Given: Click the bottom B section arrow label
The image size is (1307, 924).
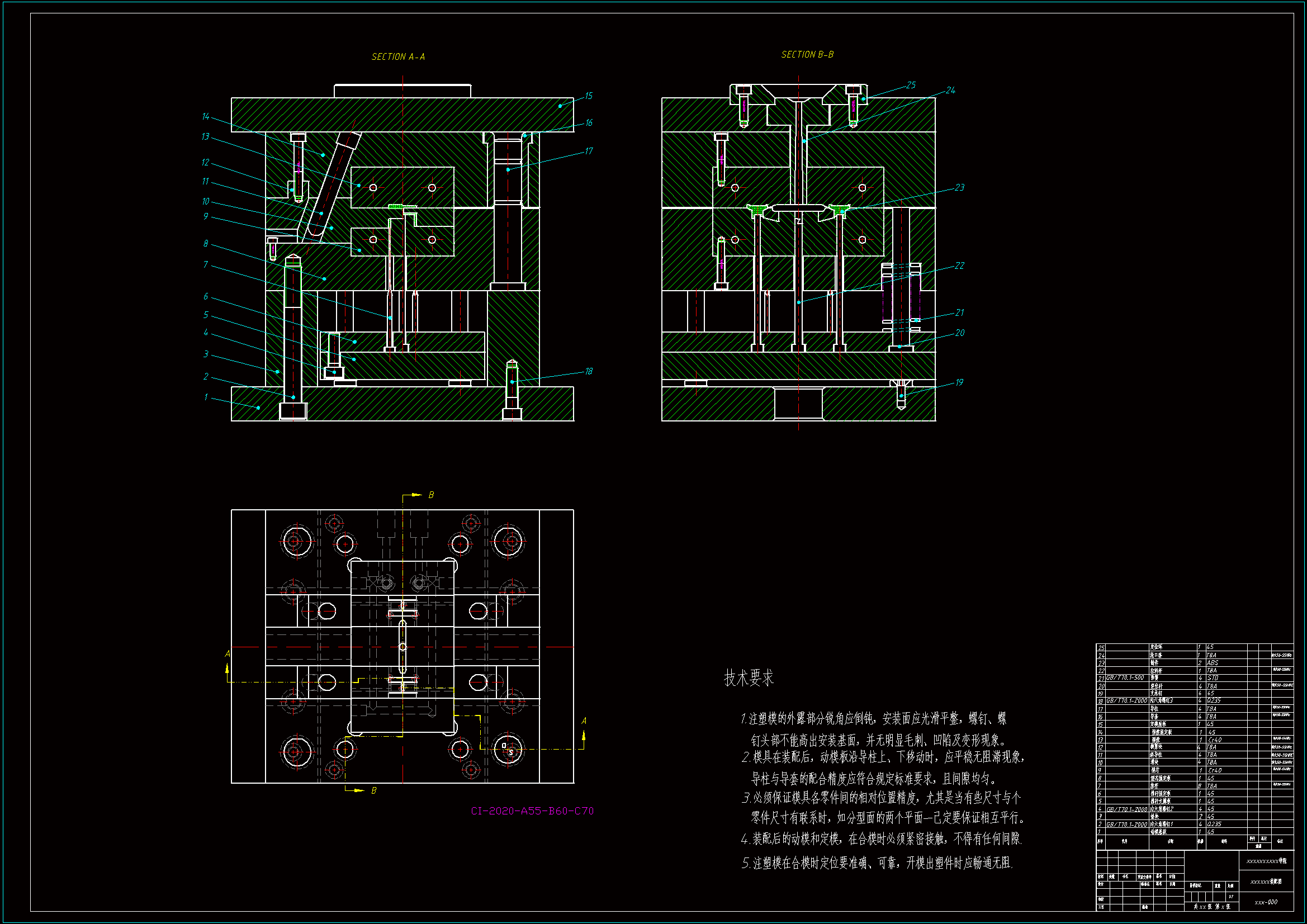Looking at the screenshot, I should coord(373,791).
